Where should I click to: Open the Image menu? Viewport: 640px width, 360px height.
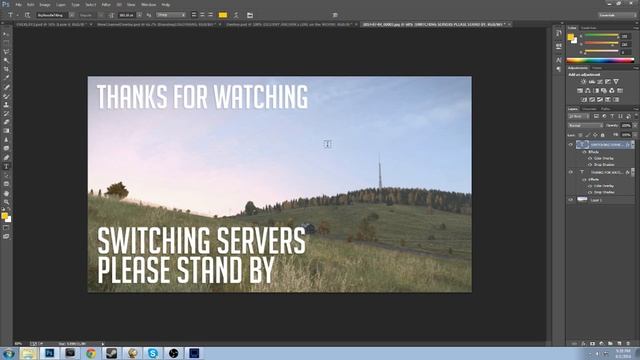[45, 4]
